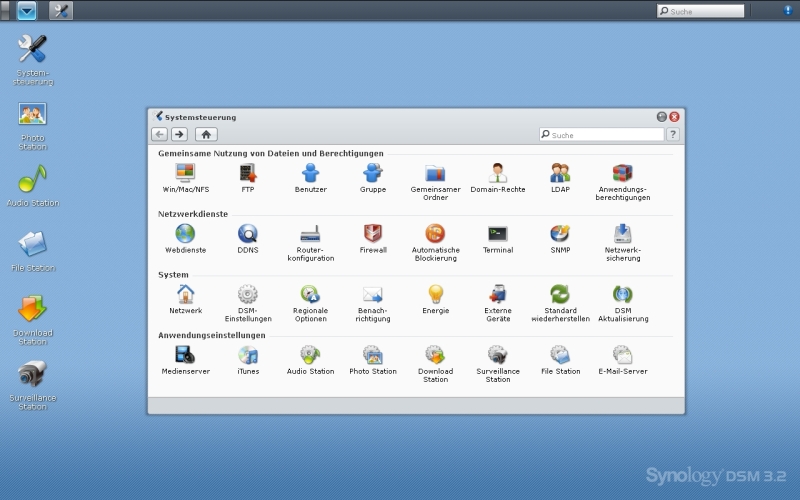Open the help question mark button
The height and width of the screenshot is (500, 800).
click(673, 134)
